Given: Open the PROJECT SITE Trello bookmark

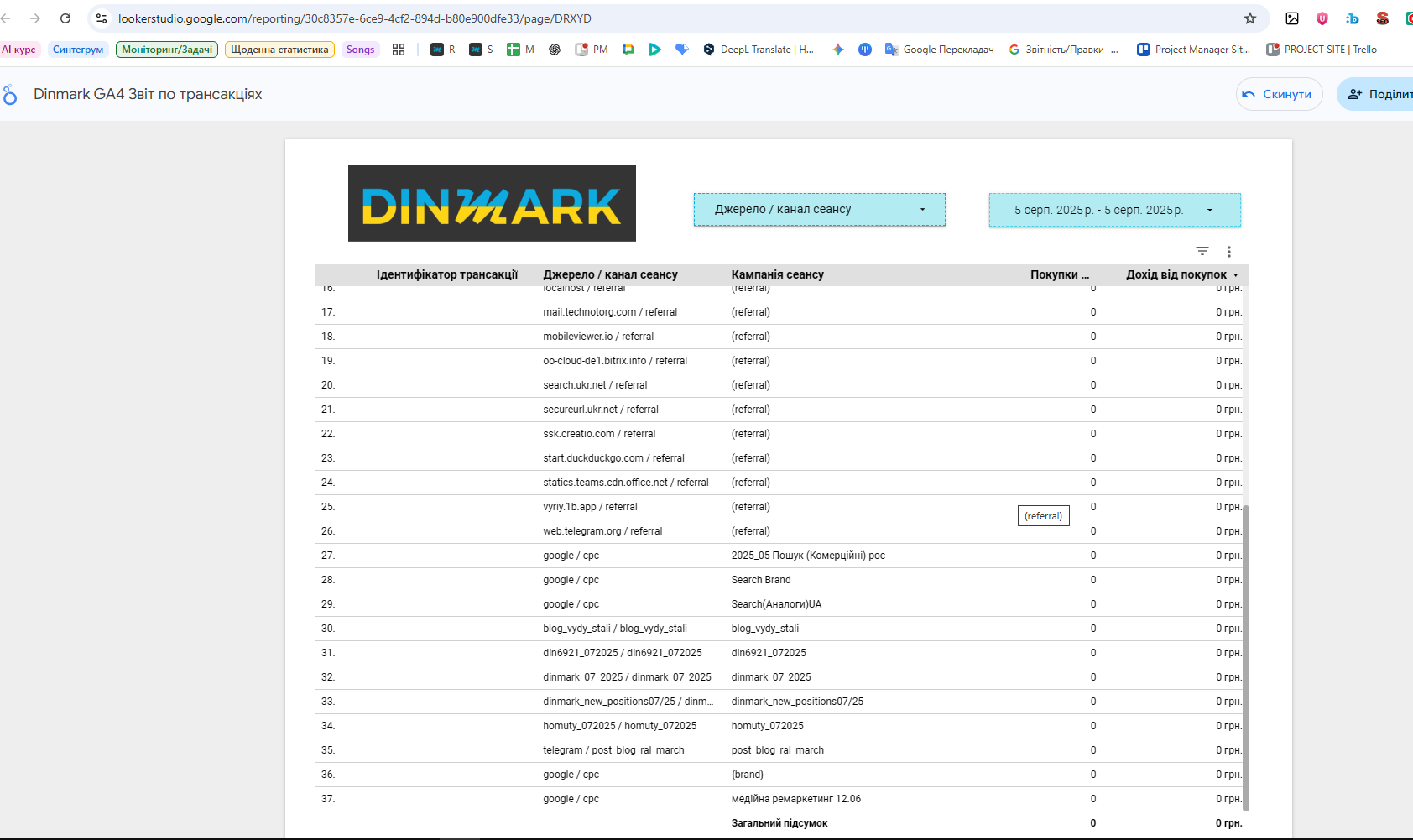Looking at the screenshot, I should click(x=1322, y=50).
